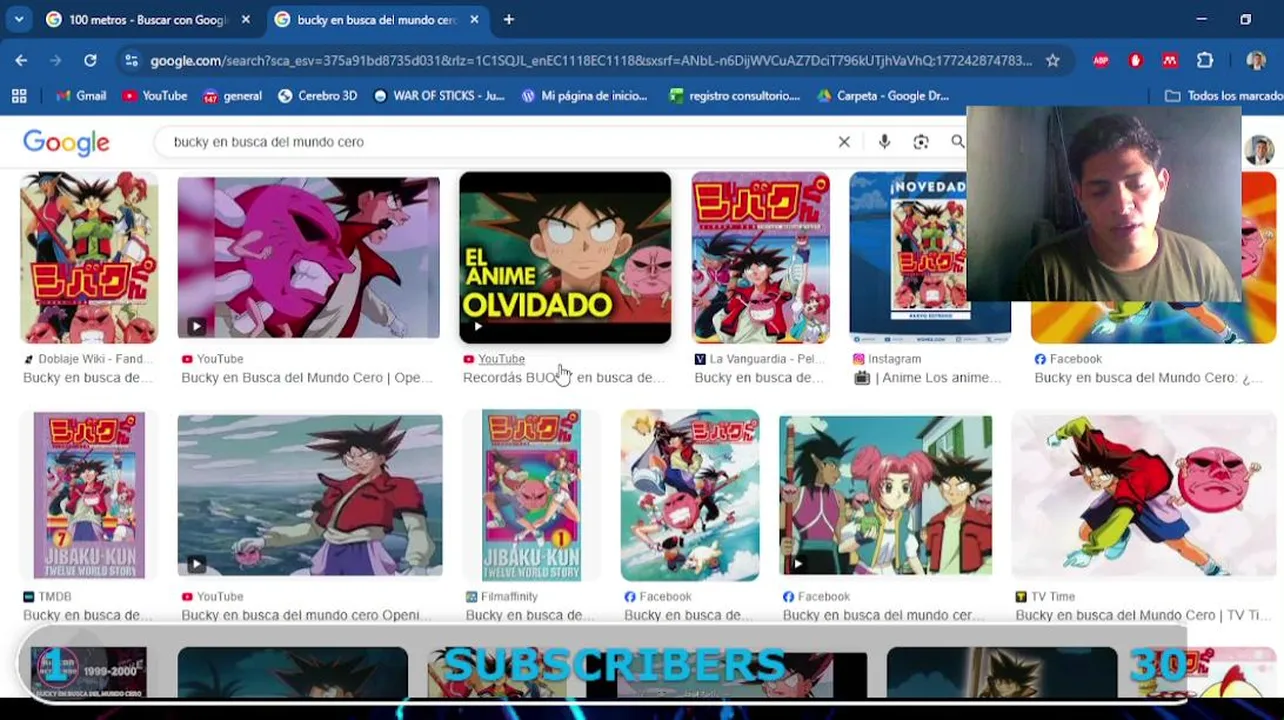Open the 'Carpeta - Google Dr...' bookmark
Screen dimensions: 1284x720
click(x=883, y=96)
